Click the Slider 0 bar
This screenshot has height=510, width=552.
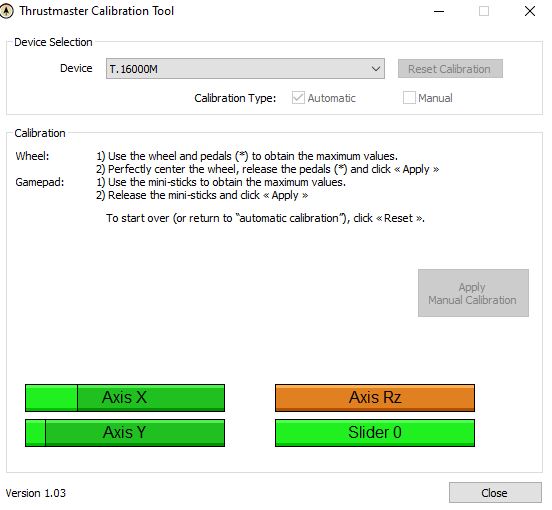[x=375, y=433]
